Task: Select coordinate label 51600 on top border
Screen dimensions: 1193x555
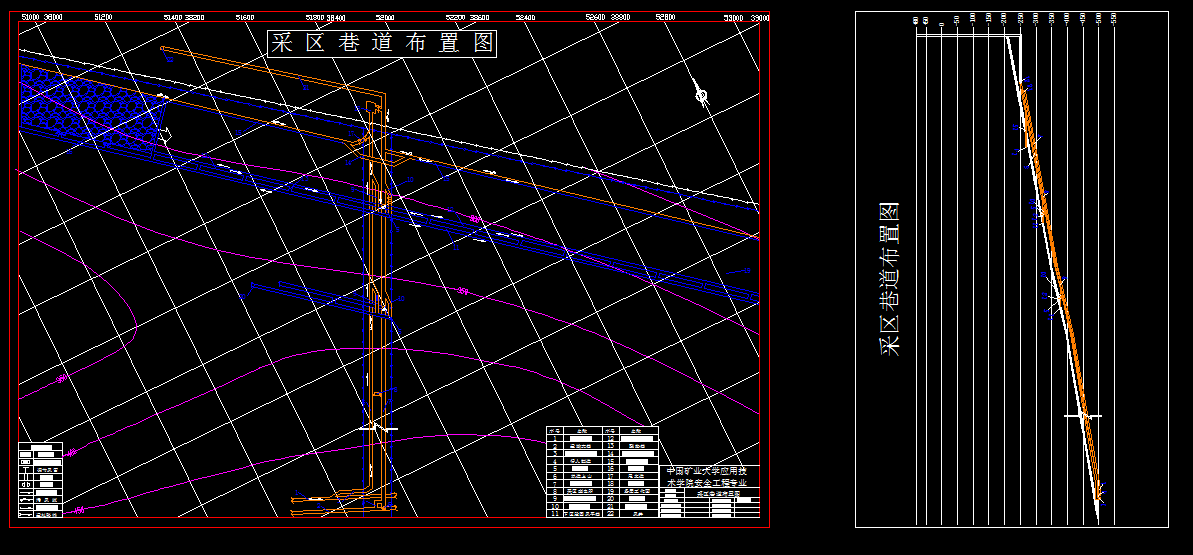Action: pyautogui.click(x=245, y=17)
